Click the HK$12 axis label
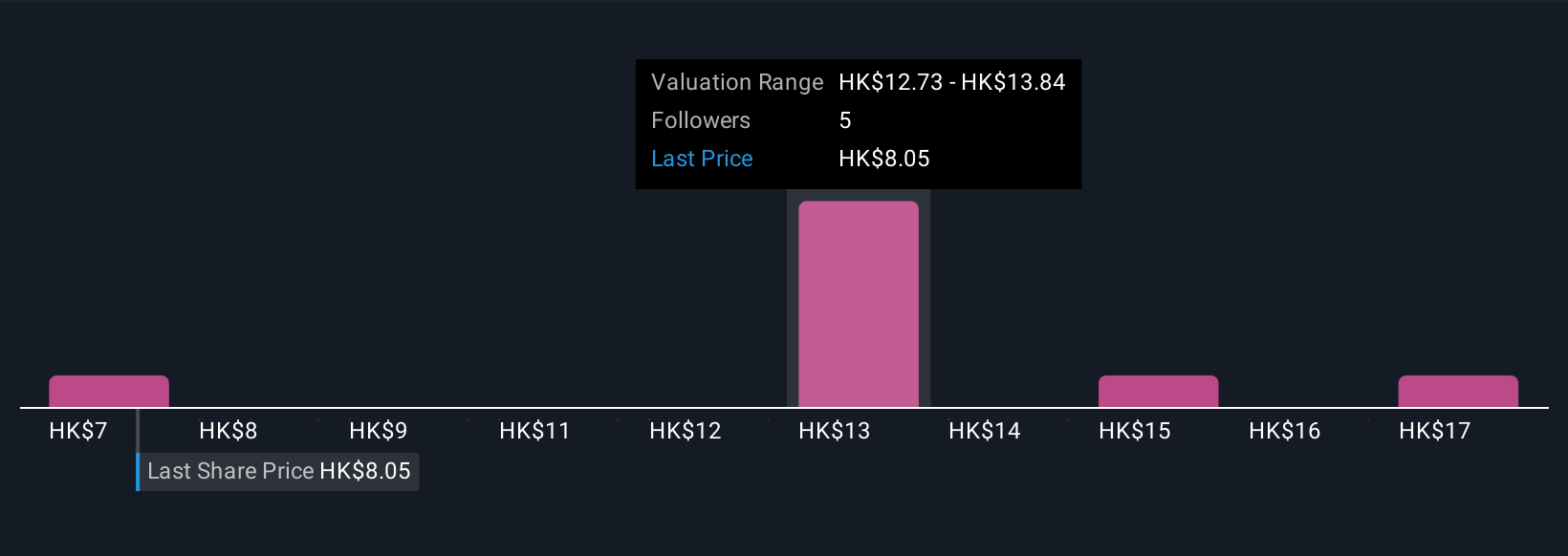The image size is (1568, 556). 685,431
